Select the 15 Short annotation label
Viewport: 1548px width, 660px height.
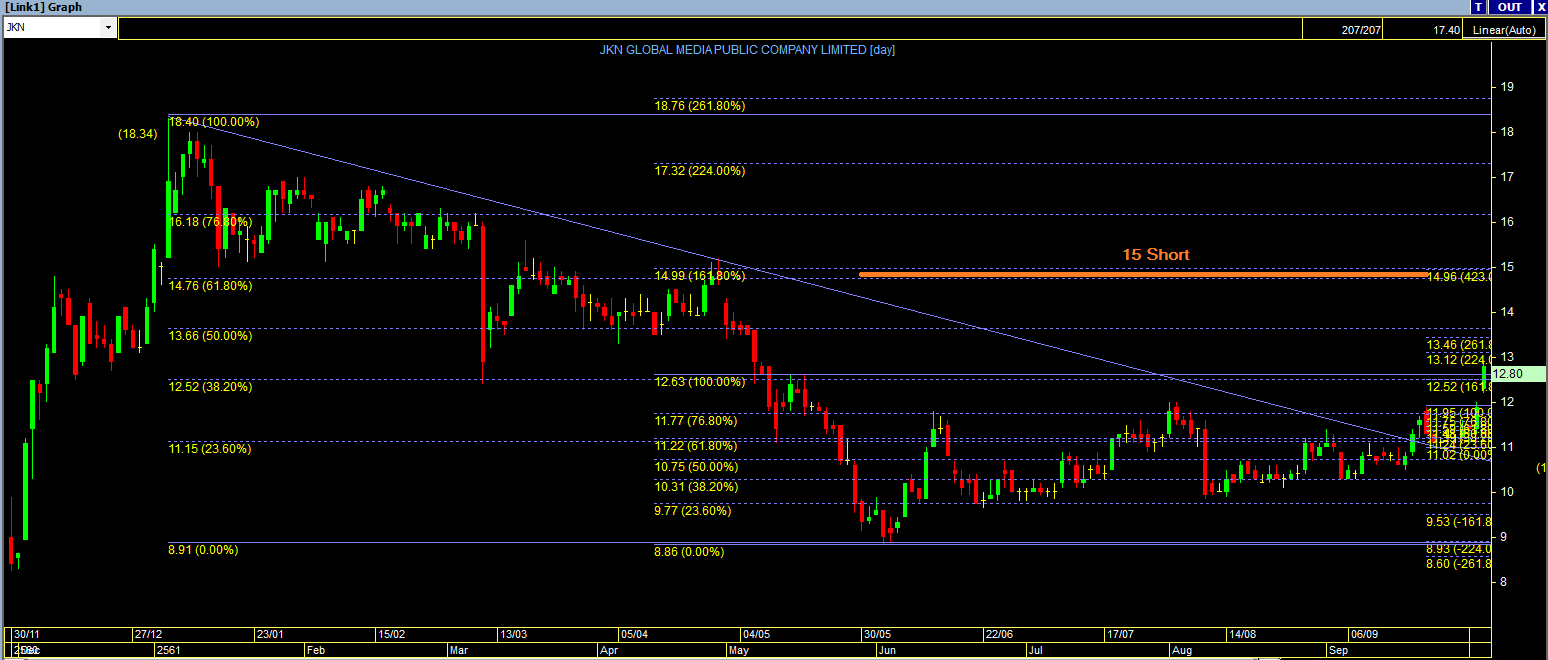click(1156, 255)
